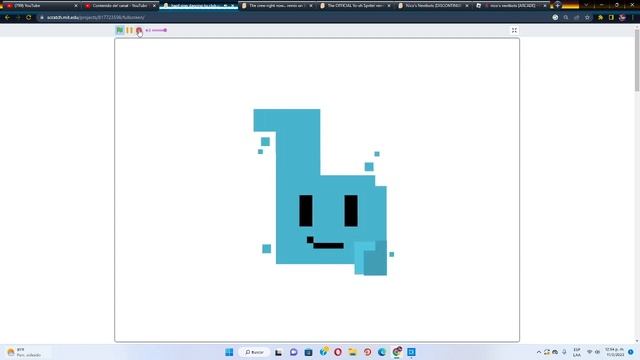Image resolution: width=640 pixels, height=360 pixels.
Task: Open the browser side panel icon
Action: click(611, 18)
